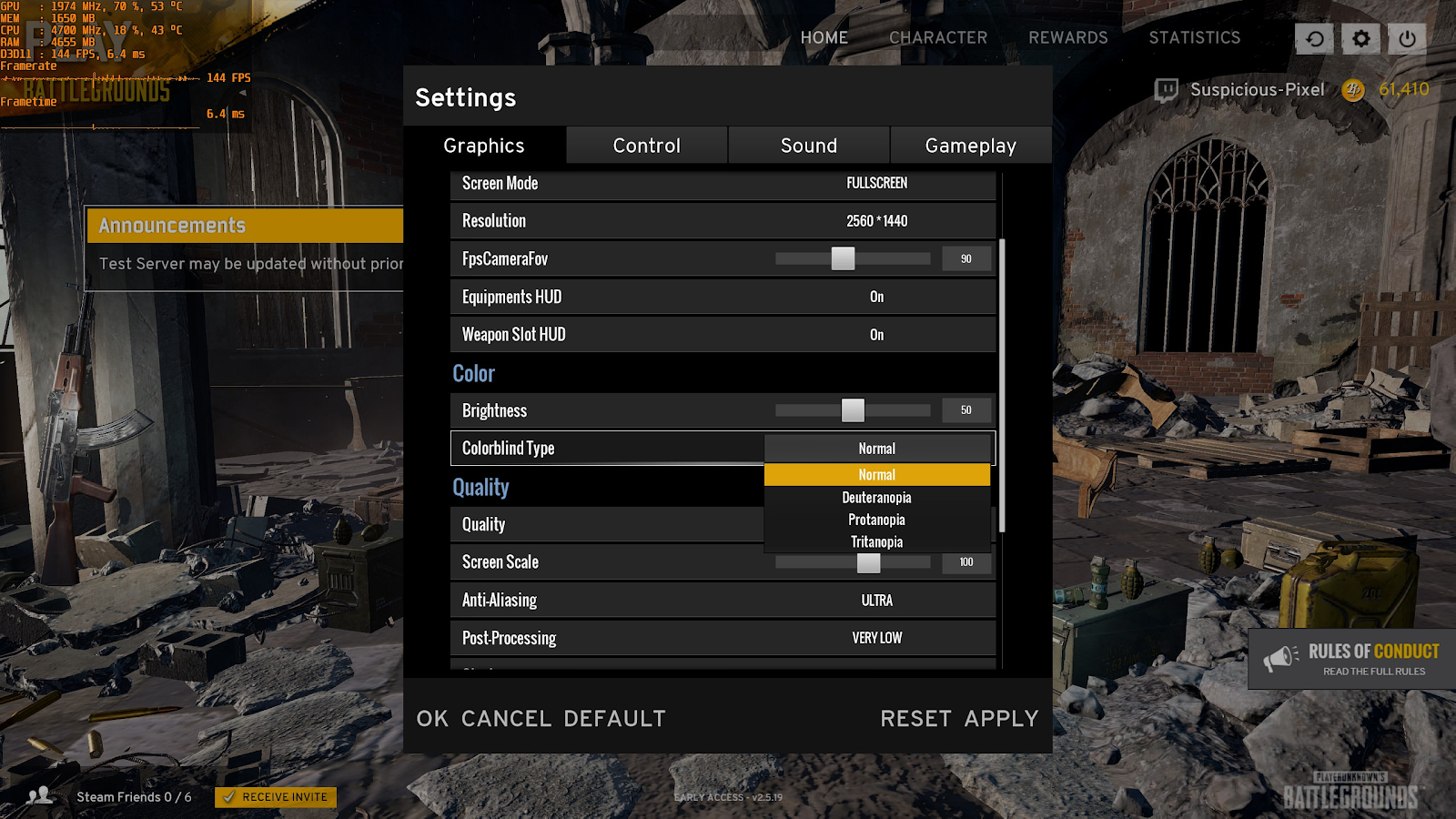Viewport: 1456px width, 819px height.
Task: Open the REWARDS menu
Action: pos(1068,37)
